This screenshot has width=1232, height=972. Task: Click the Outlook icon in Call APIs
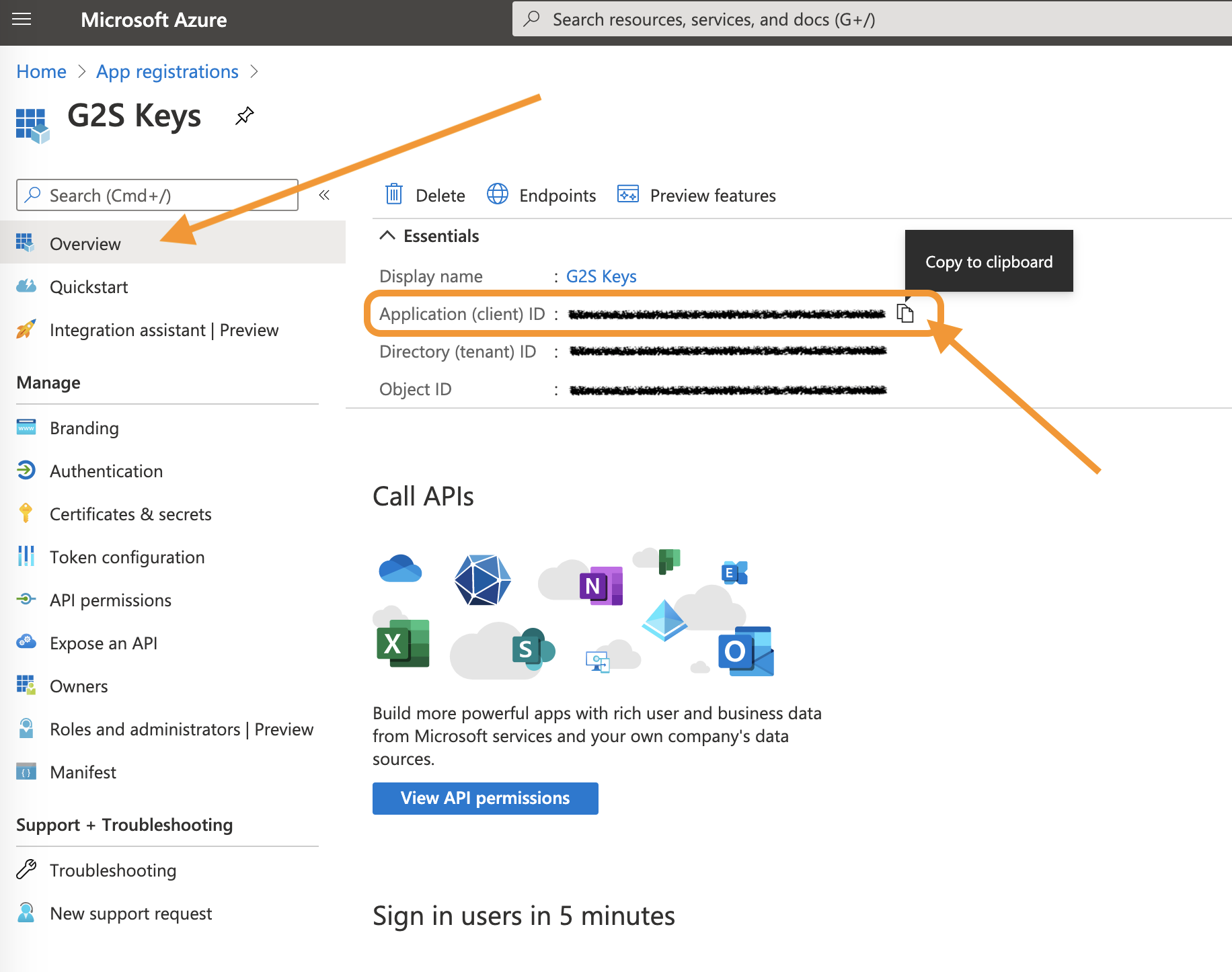point(746,651)
